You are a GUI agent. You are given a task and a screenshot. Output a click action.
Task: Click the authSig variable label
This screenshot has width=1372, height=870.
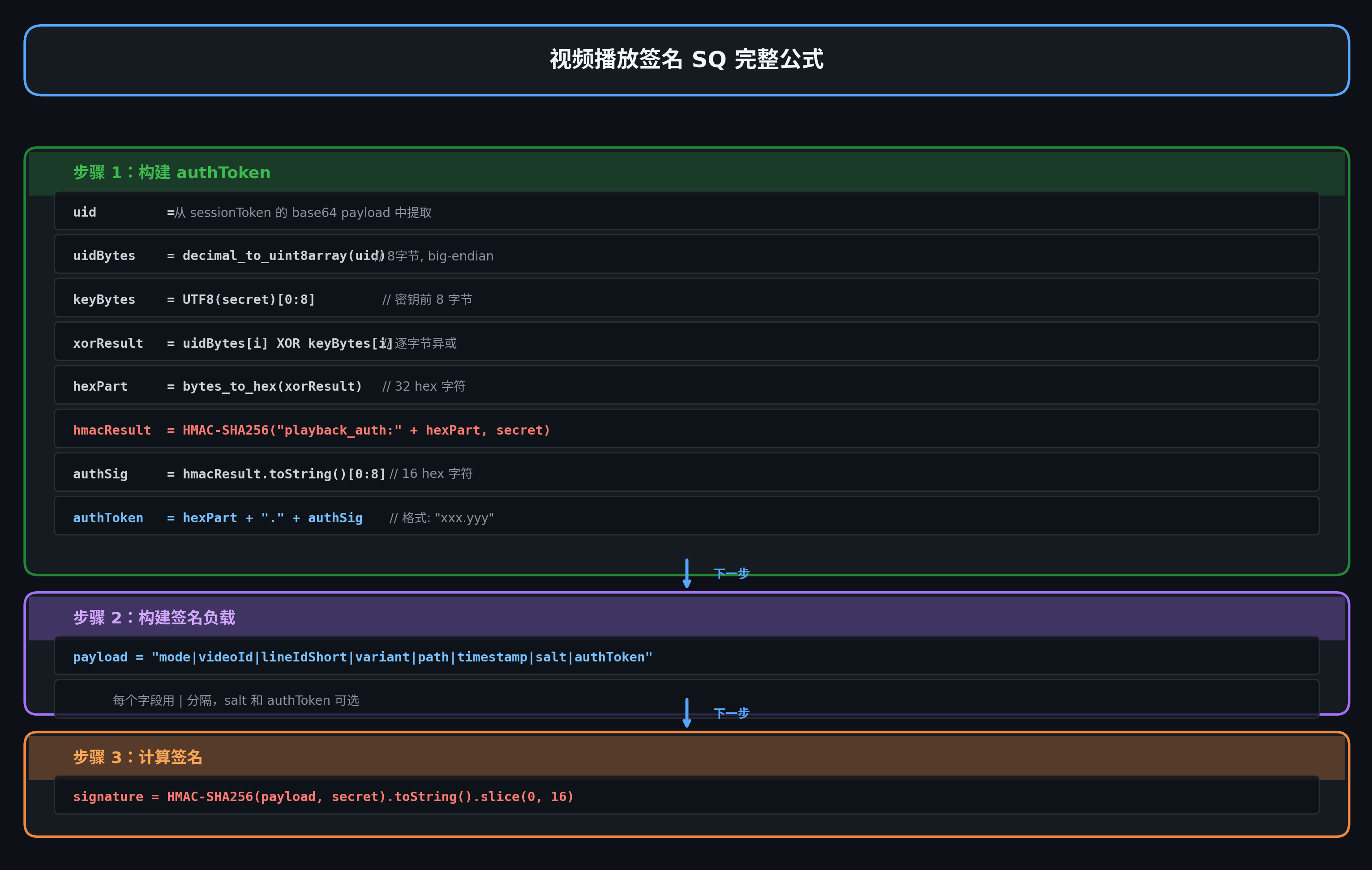(100, 474)
